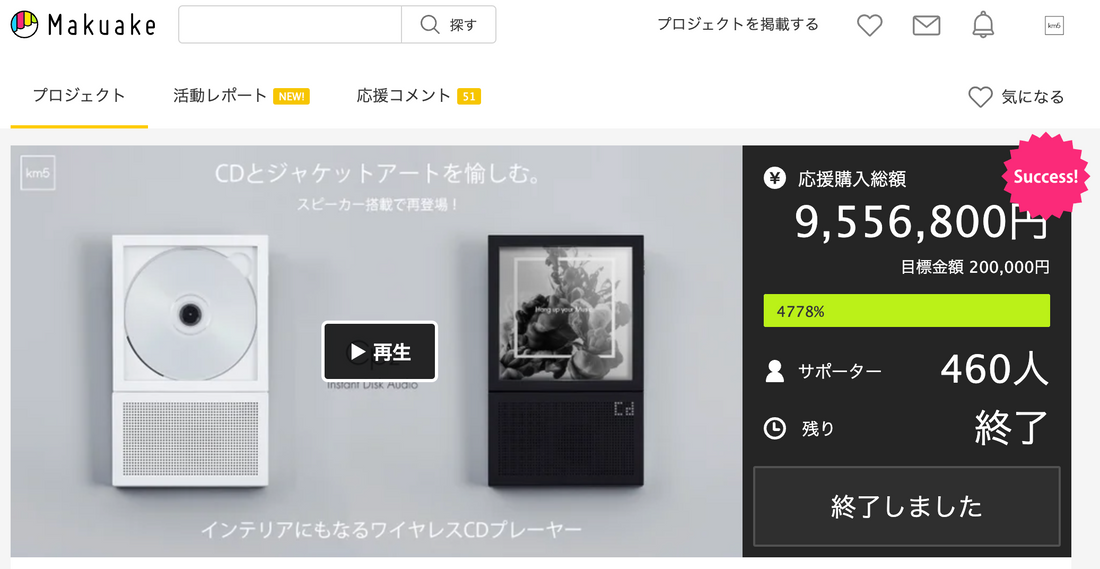Click the 探す search button
This screenshot has height=569, width=1100.
point(448,25)
